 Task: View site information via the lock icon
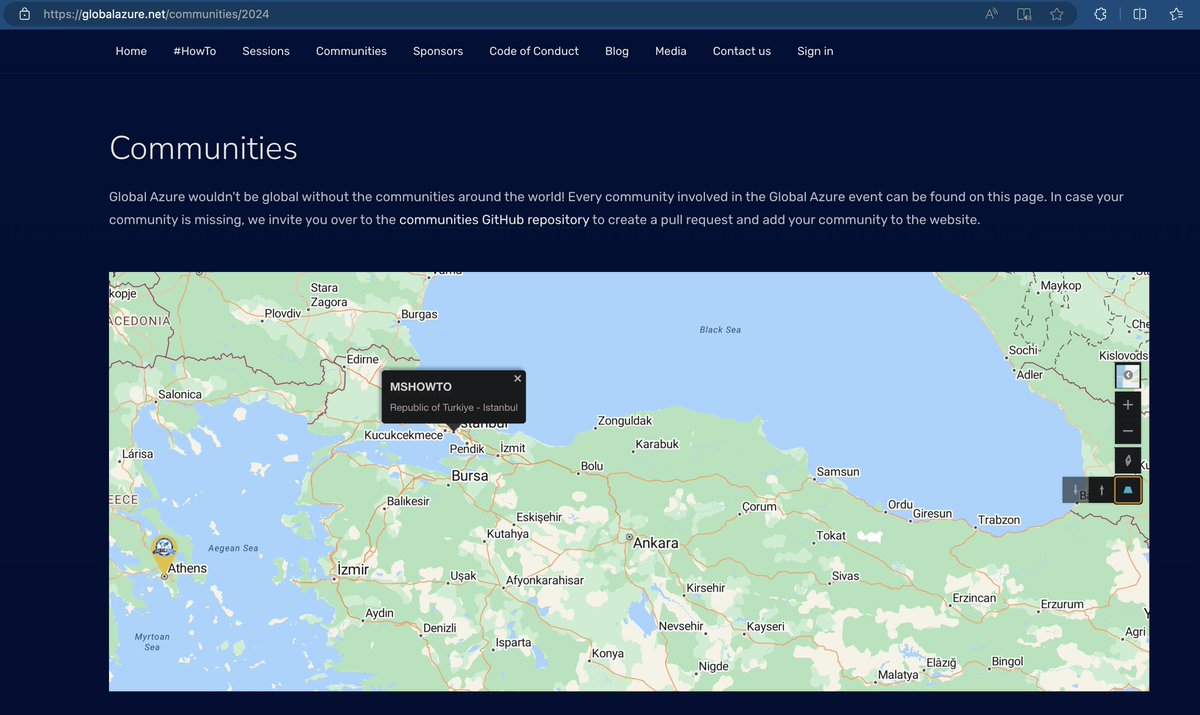tap(25, 15)
